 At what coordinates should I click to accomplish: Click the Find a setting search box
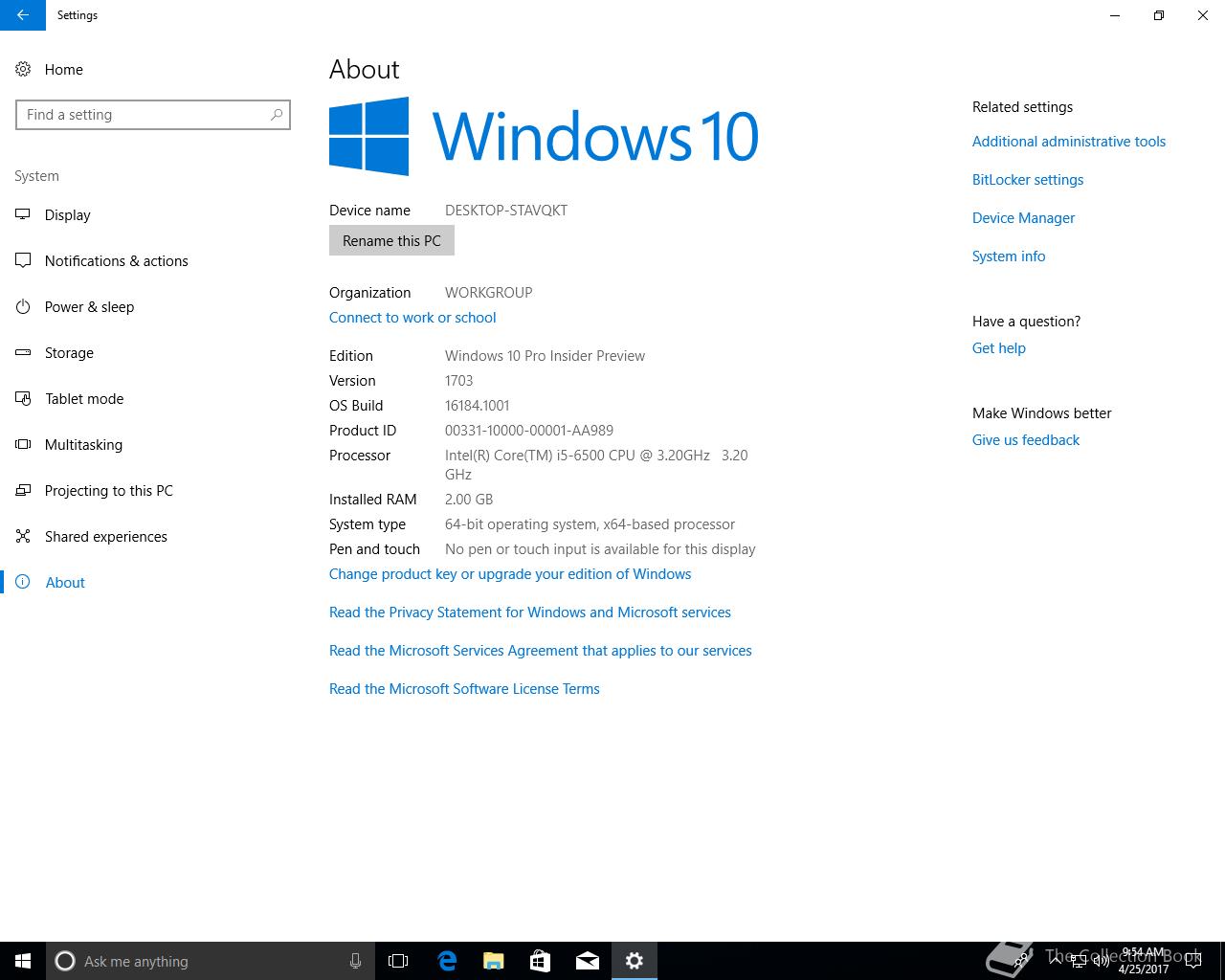coord(153,115)
